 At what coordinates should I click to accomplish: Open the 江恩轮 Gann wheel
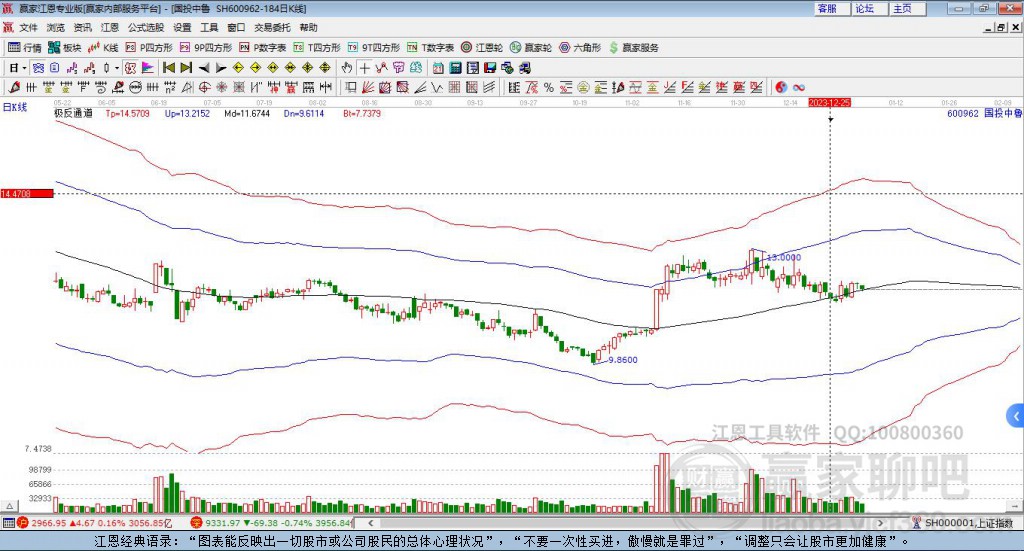482,48
